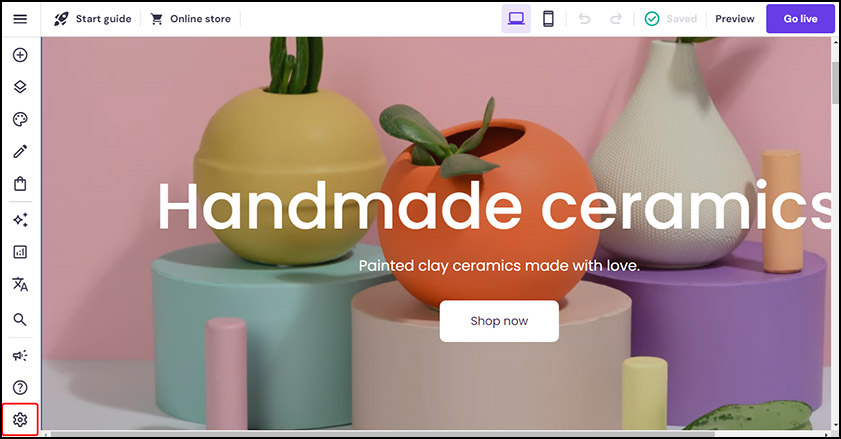The image size is (841, 439).
Task: Open website styles palette icon
Action: (x=20, y=119)
